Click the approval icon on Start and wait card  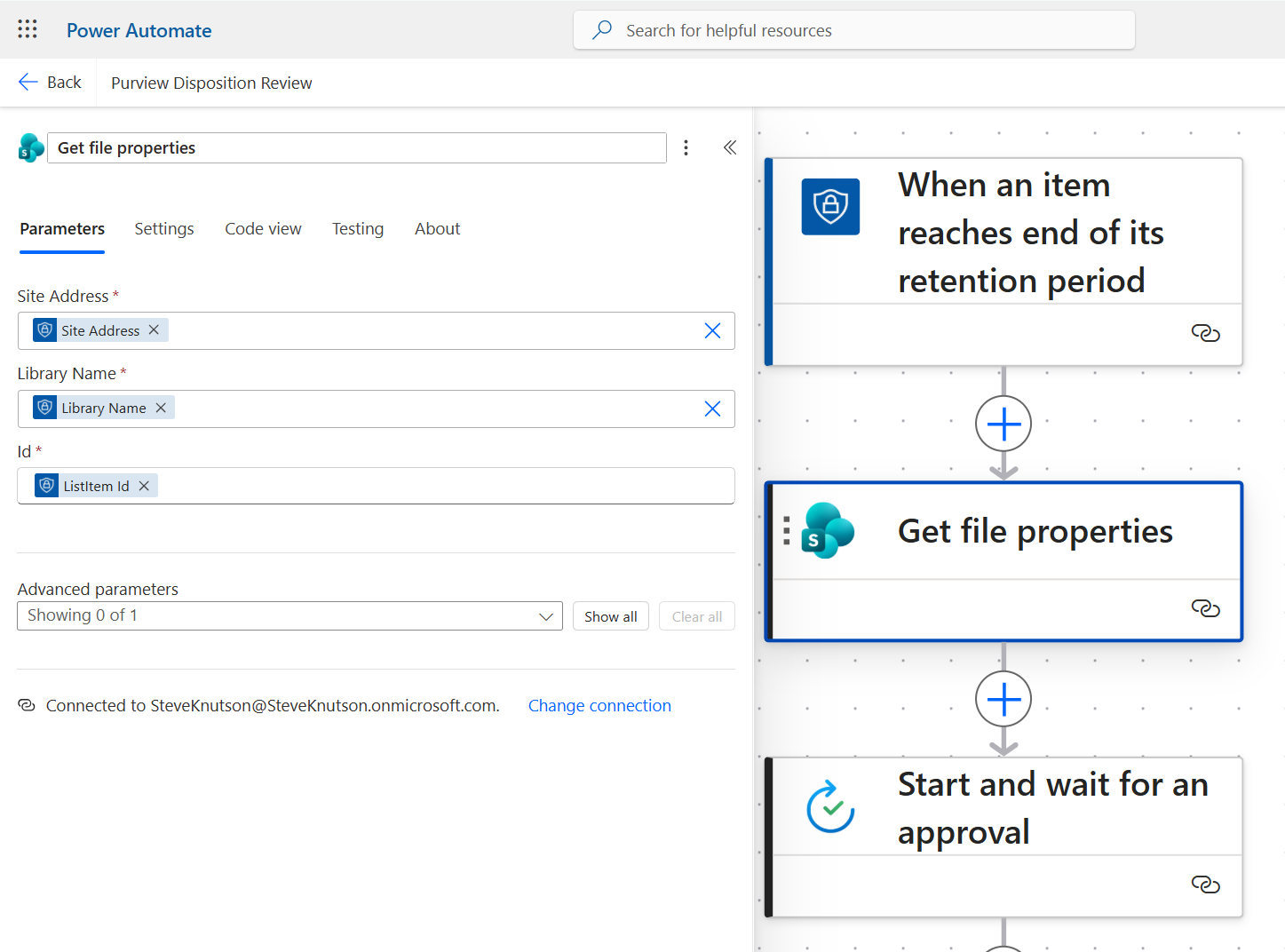(830, 807)
